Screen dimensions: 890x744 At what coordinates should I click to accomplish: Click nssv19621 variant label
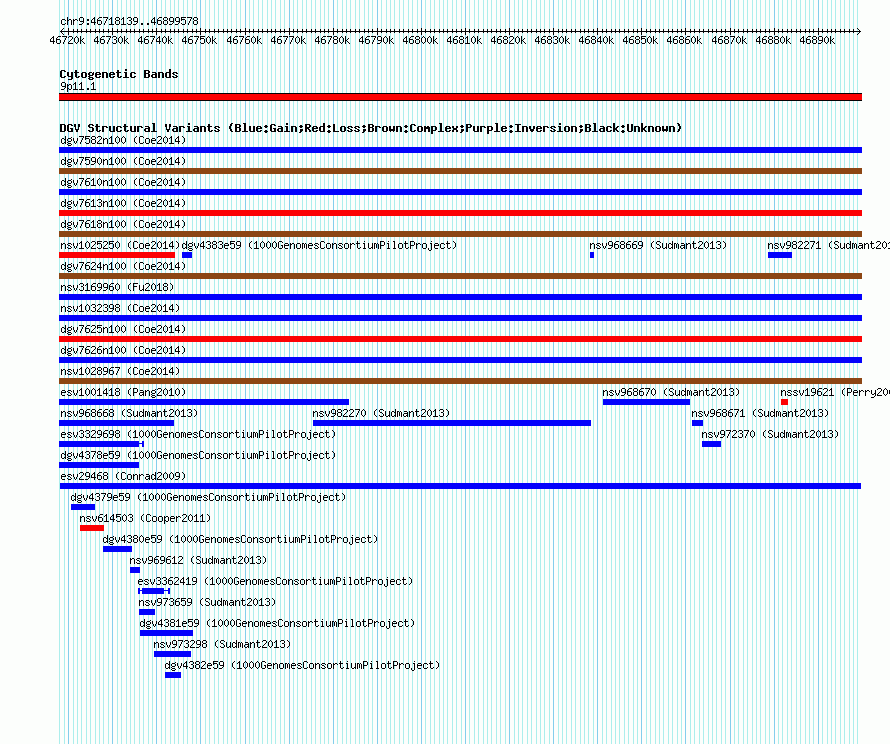coord(834,392)
